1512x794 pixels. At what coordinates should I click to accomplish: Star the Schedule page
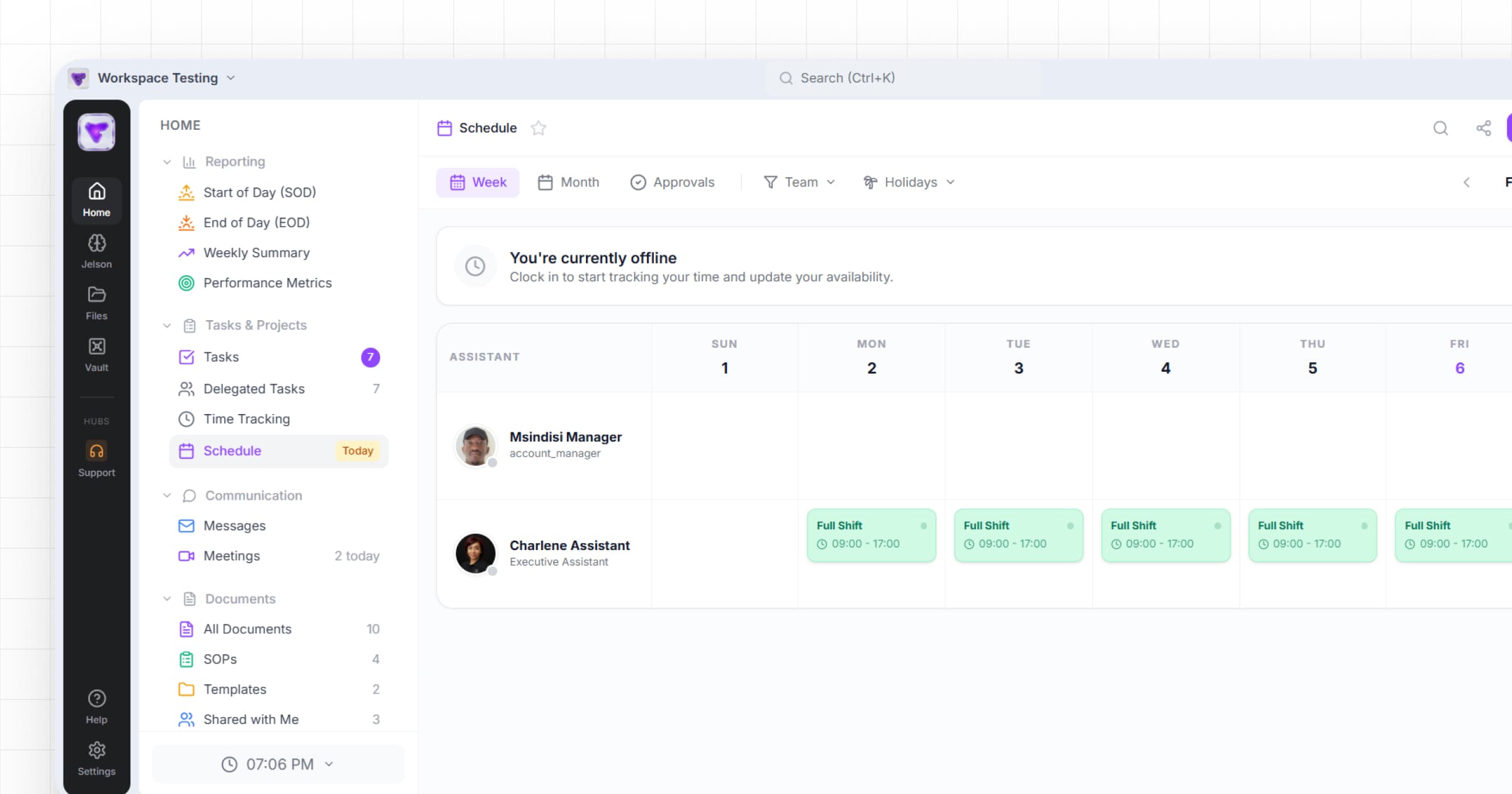(539, 128)
